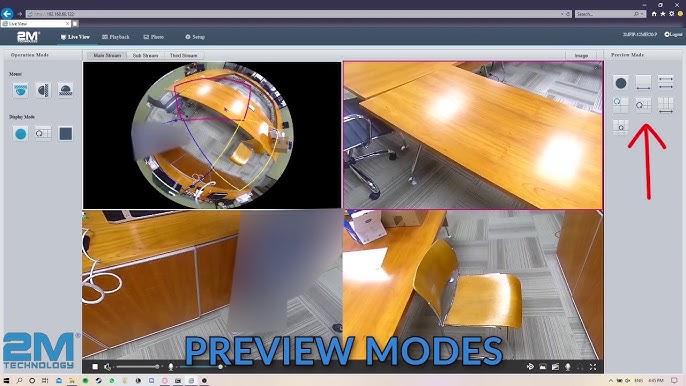This screenshot has width=686, height=386.
Task: Select the fisheye overview video pane
Action: [212, 135]
